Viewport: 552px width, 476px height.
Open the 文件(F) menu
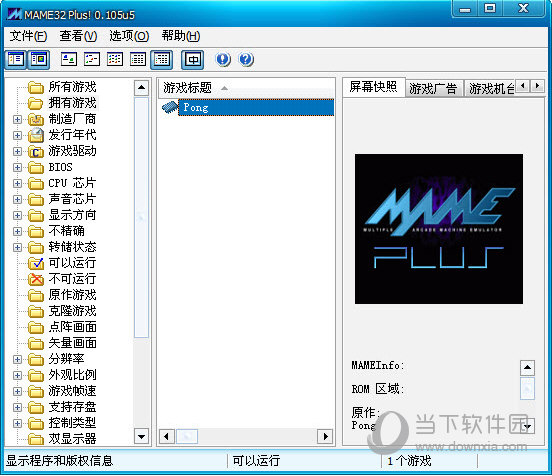[x=28, y=36]
